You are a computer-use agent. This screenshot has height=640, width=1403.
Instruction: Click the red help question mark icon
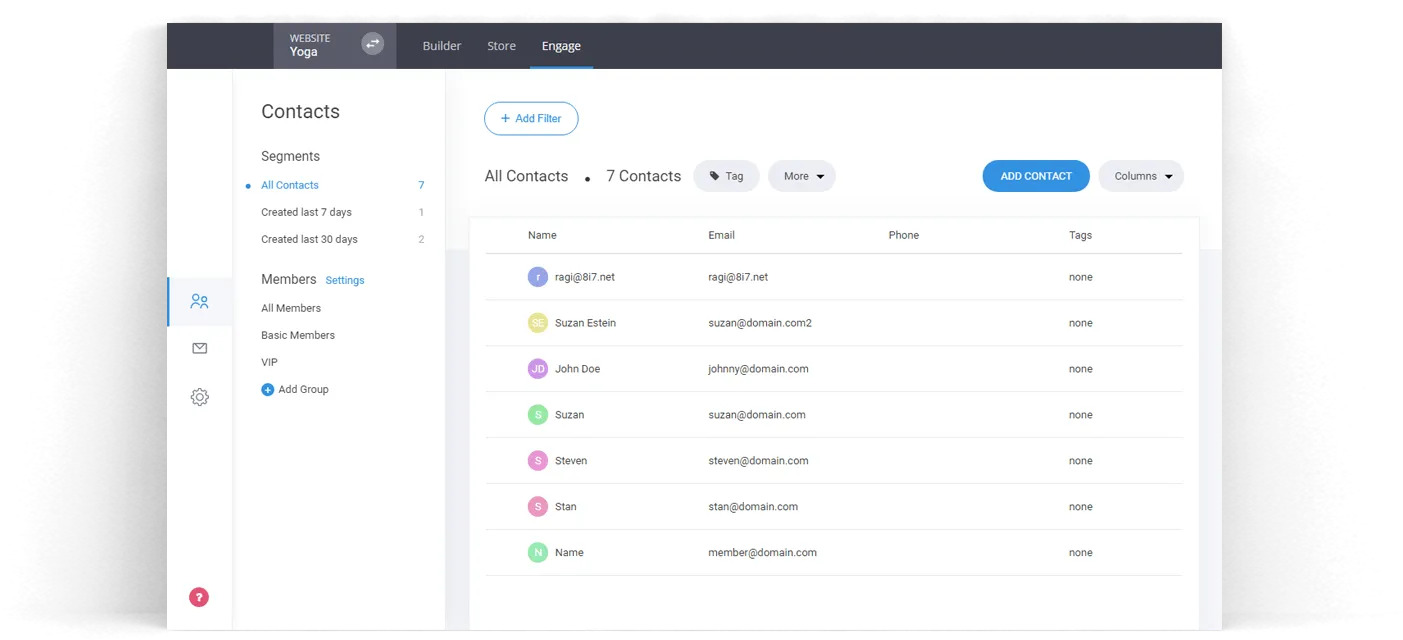click(199, 597)
